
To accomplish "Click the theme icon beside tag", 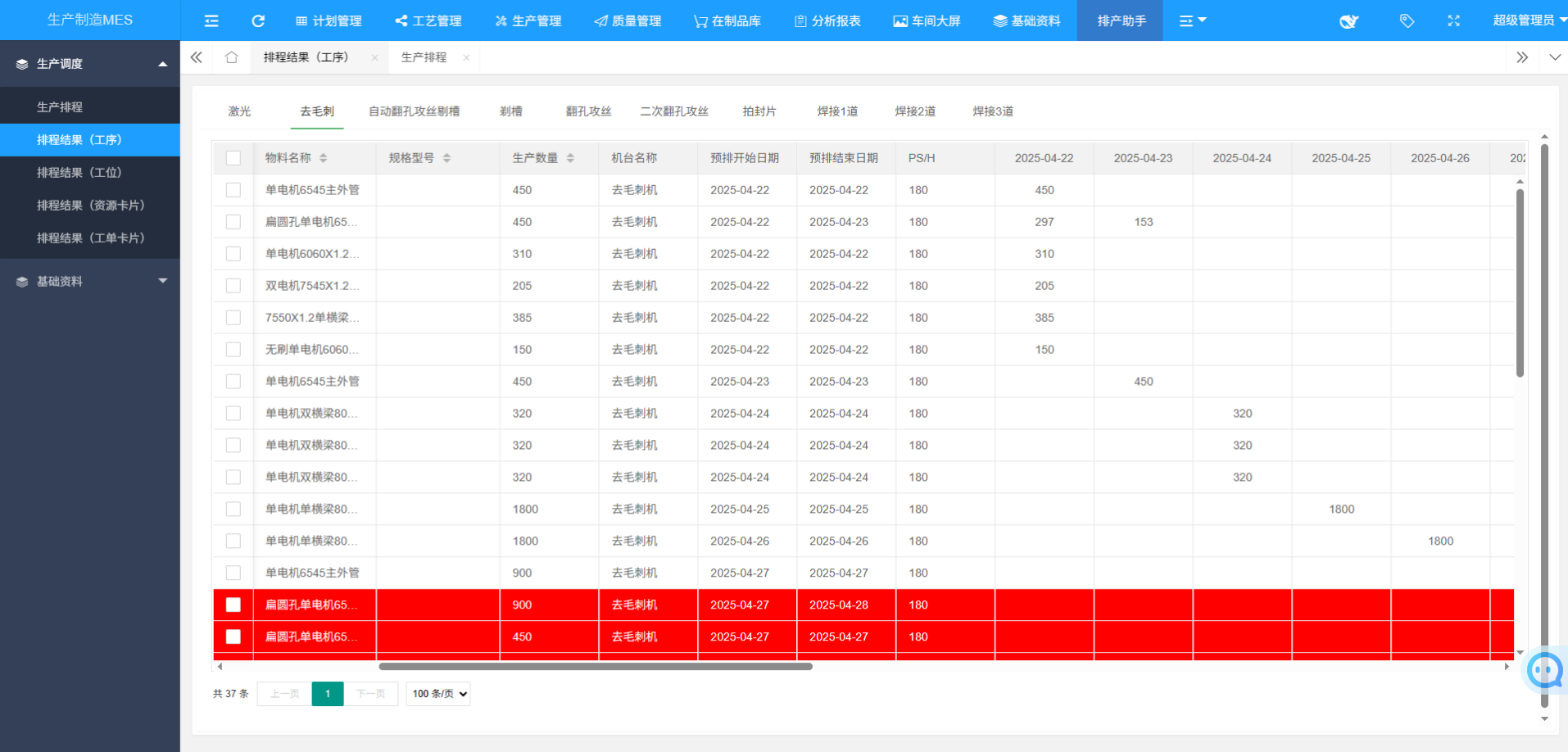I will 1348,21.
